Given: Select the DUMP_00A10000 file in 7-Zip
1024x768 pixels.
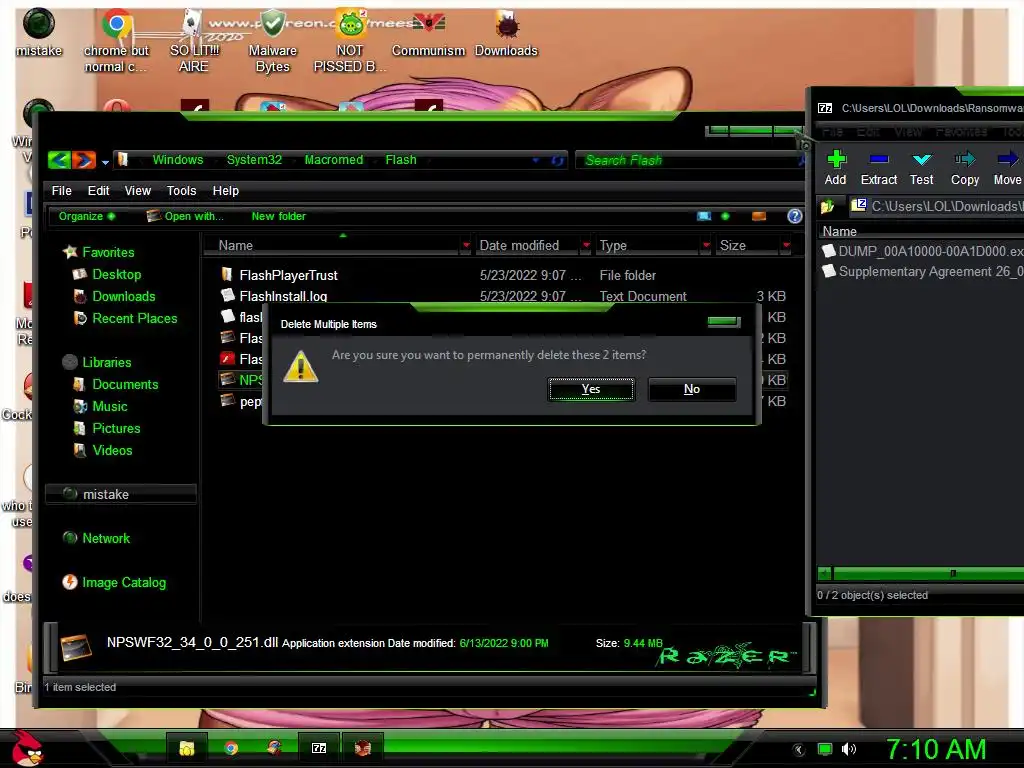Looking at the screenshot, I should (923, 251).
